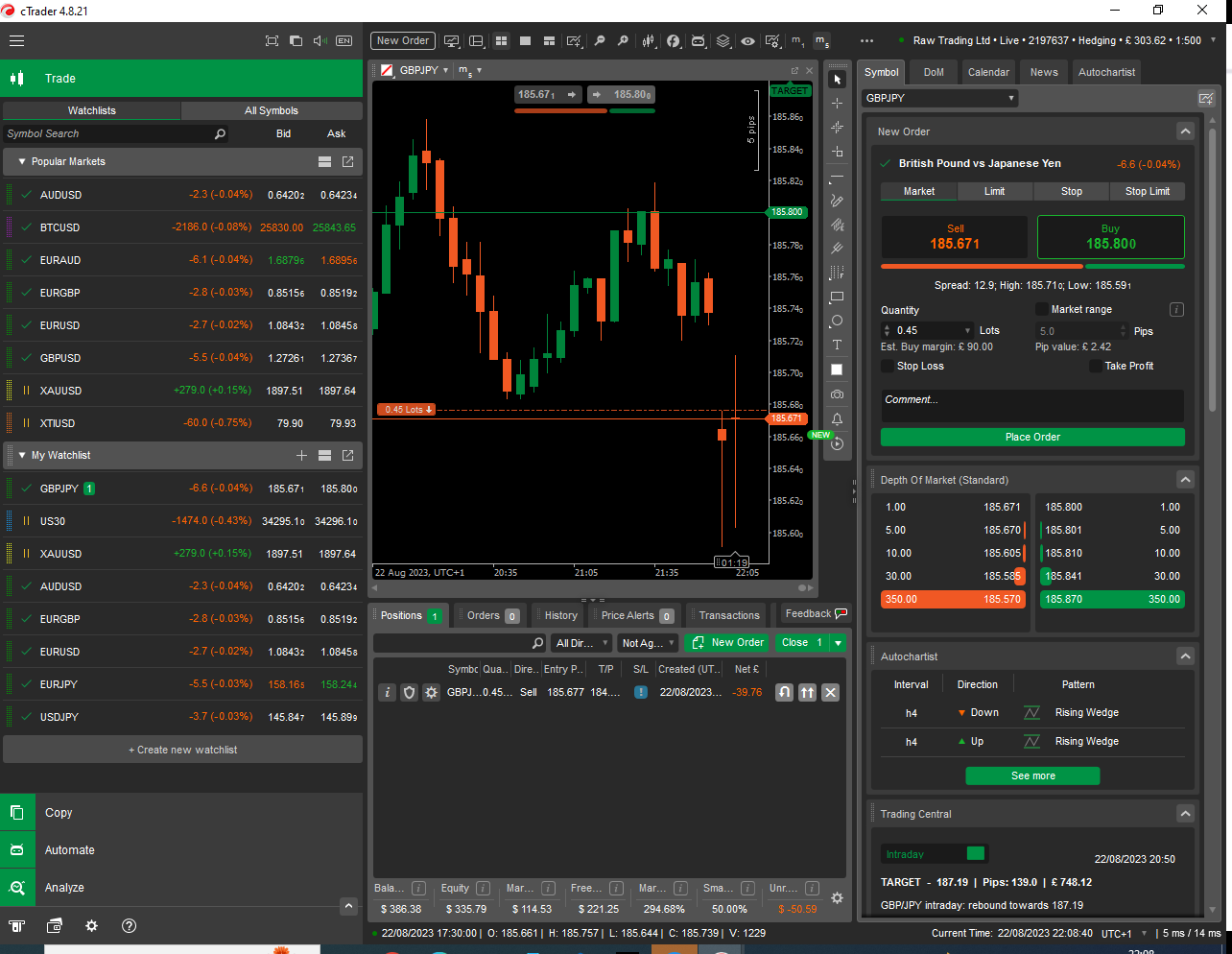Select Market order type
The width and height of the screenshot is (1232, 954).
(918, 191)
